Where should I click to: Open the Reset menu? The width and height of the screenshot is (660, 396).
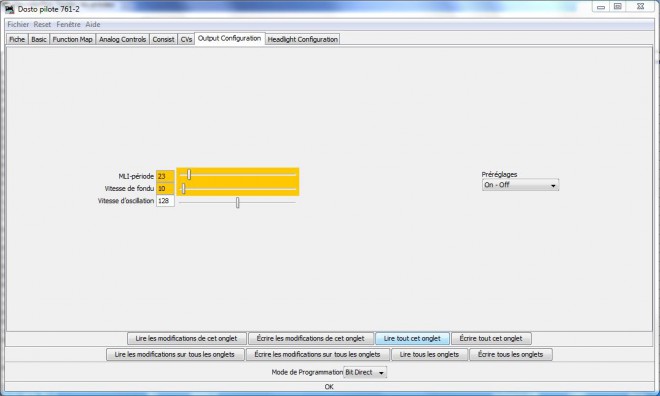coord(42,24)
